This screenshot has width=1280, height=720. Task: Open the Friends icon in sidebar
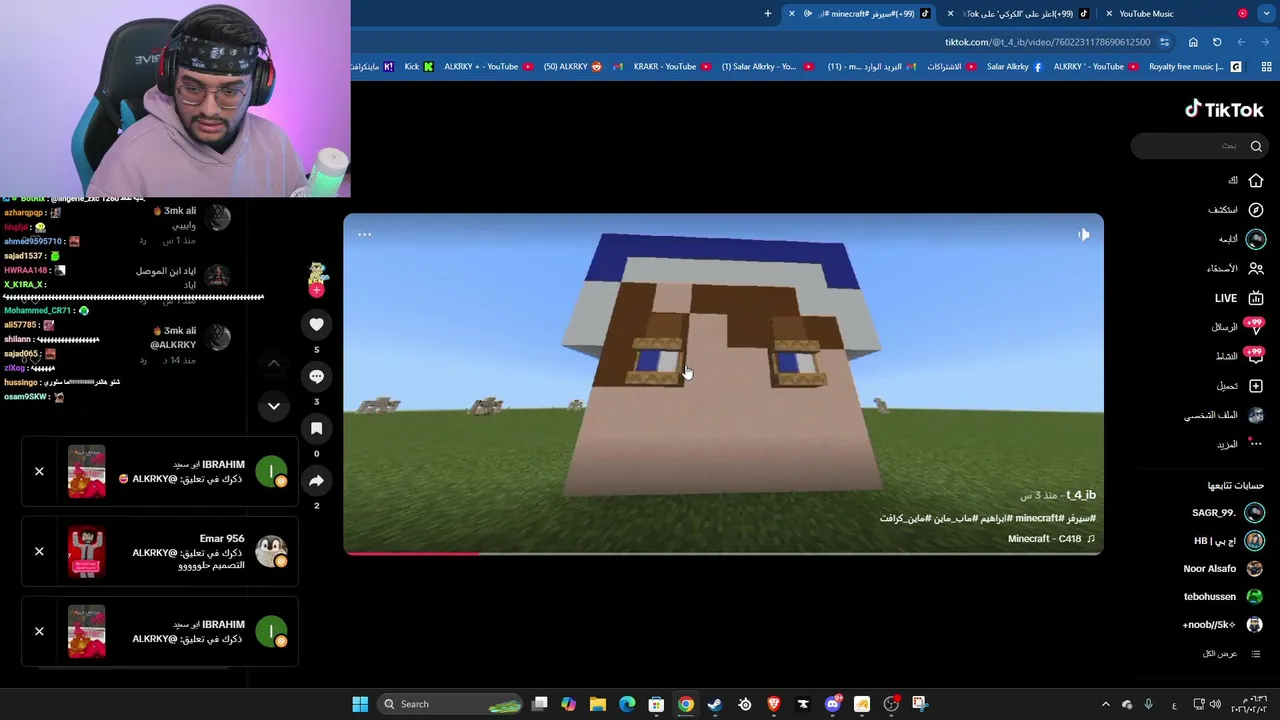pos(1256,268)
